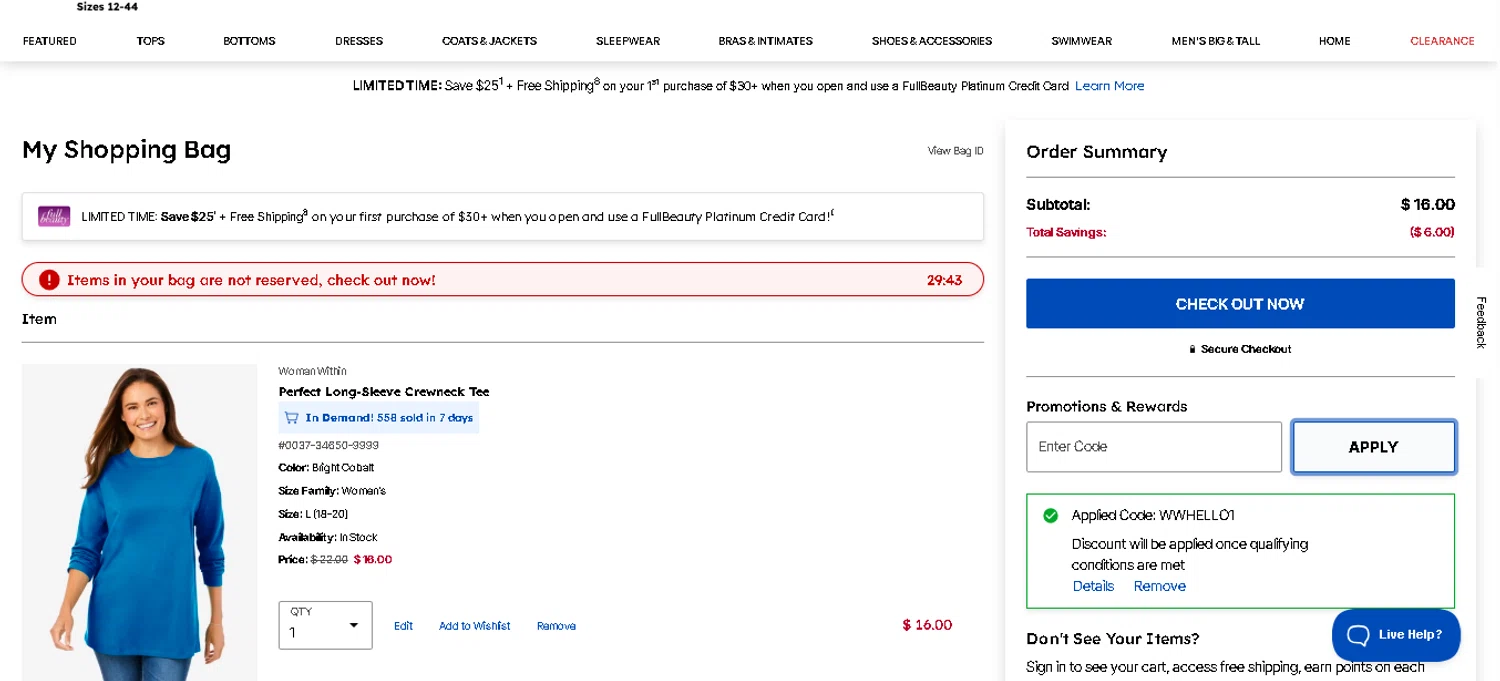The image size is (1500, 681).
Task: Open the Shoes & Accessories menu
Action: (931, 41)
